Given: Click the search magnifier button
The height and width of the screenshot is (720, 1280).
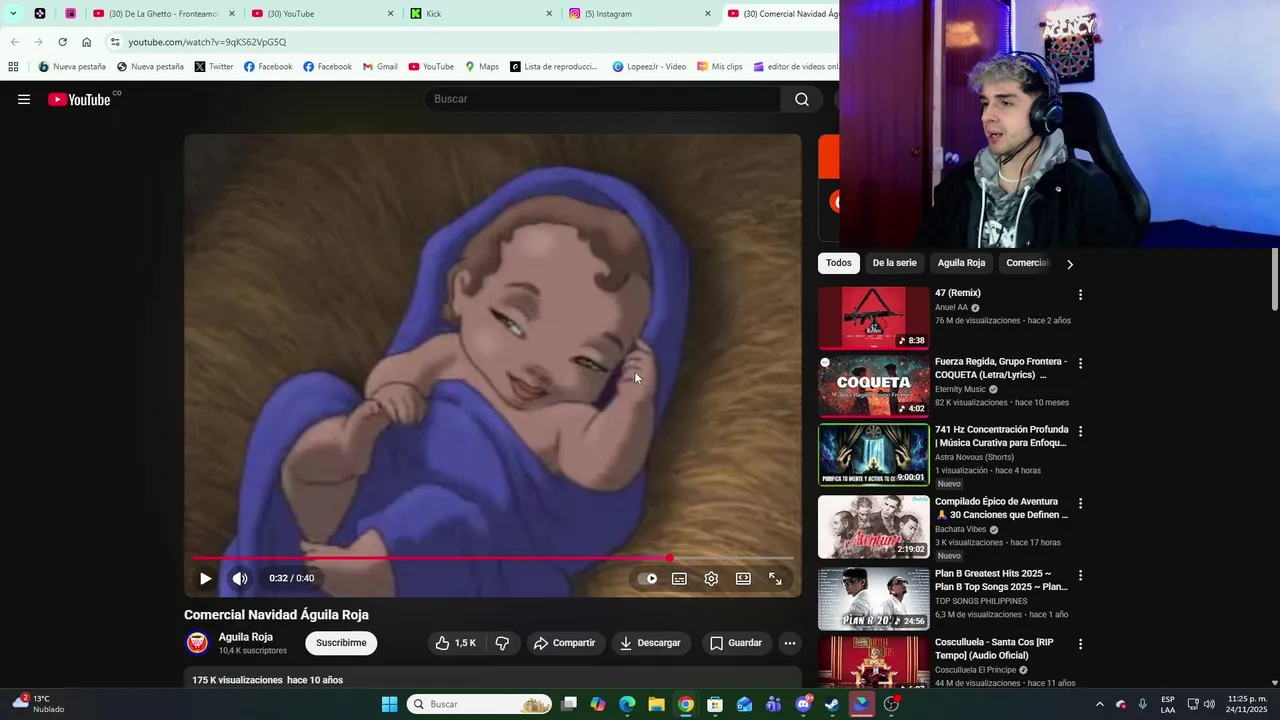Looking at the screenshot, I should 802,99.
